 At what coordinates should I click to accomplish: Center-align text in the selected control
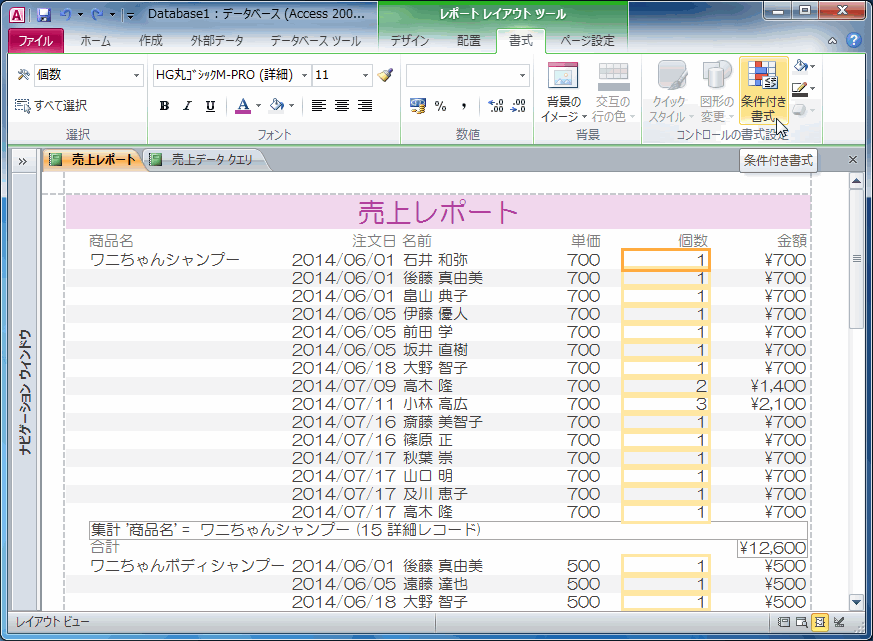(342, 106)
